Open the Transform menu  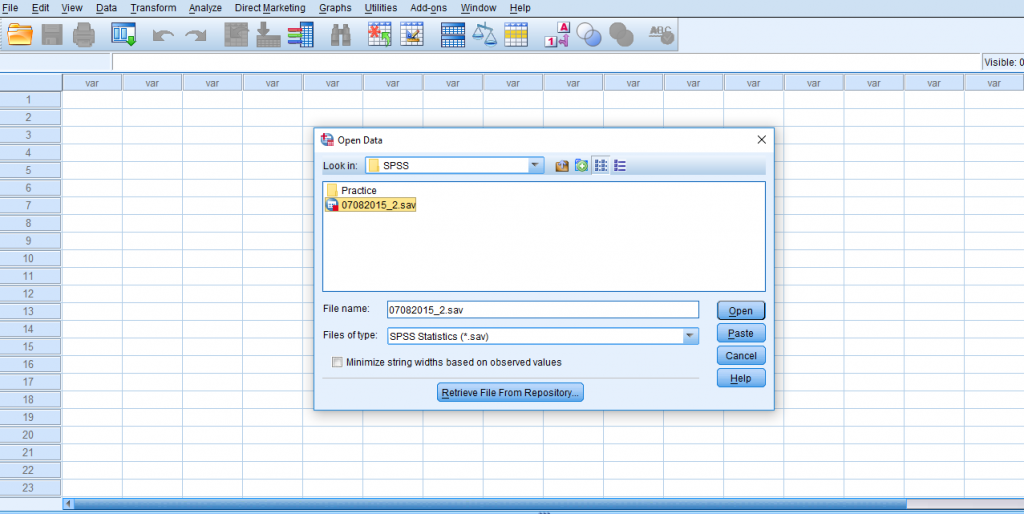click(x=153, y=8)
